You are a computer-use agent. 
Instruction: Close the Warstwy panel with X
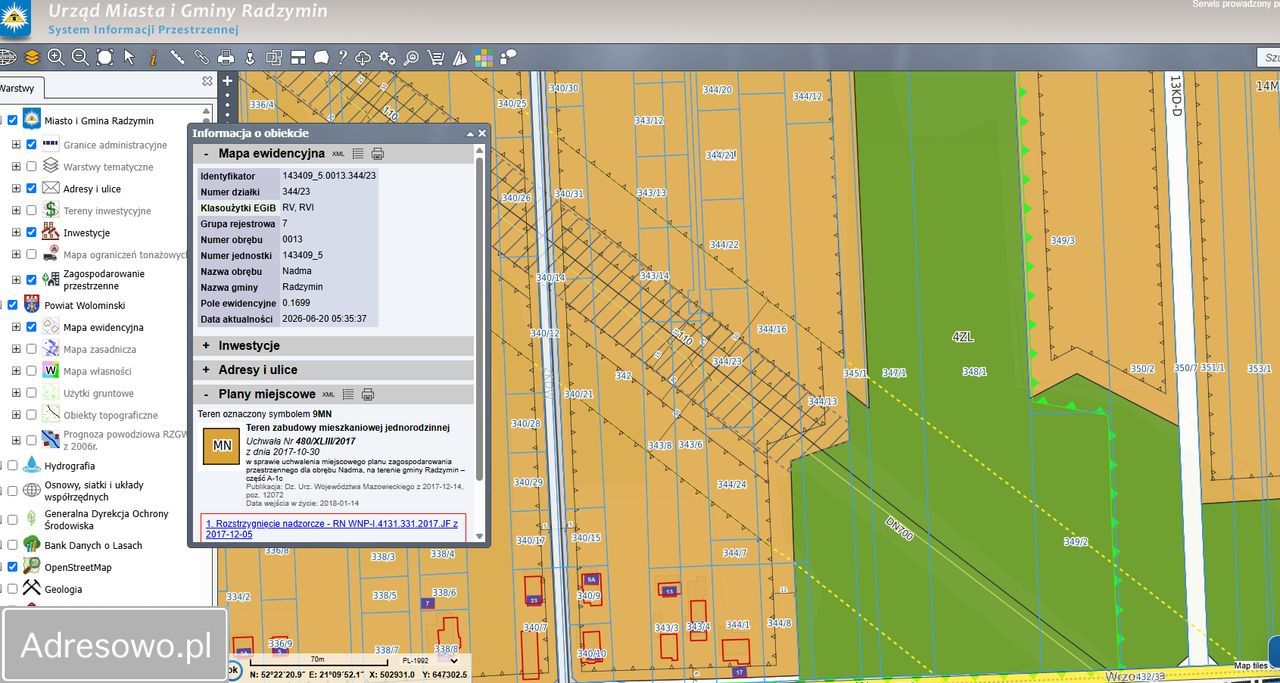[207, 82]
